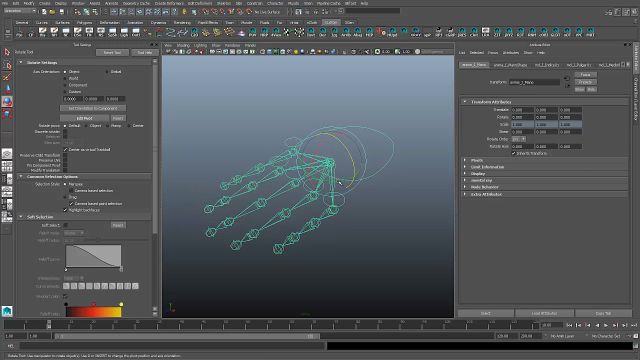This screenshot has height=360, width=640.
Task: Toggle the Attribute Editor status-line icon
Action: point(617,12)
